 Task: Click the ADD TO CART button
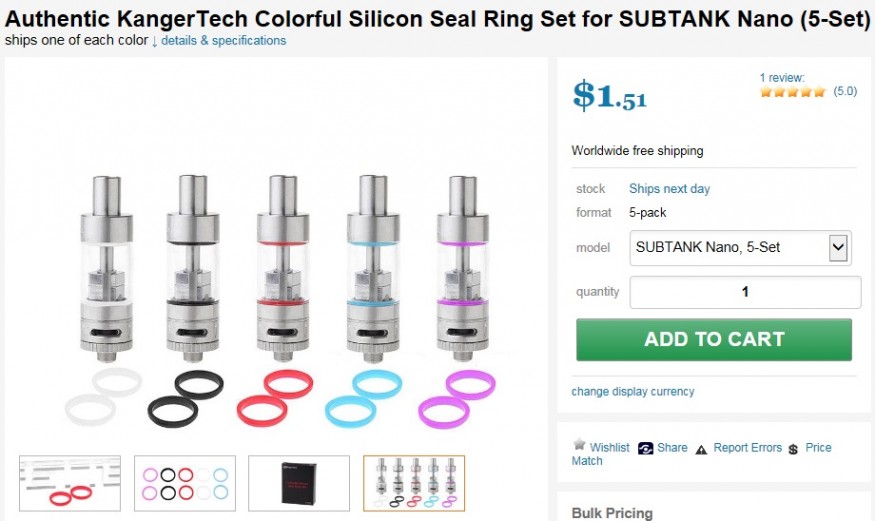(714, 340)
